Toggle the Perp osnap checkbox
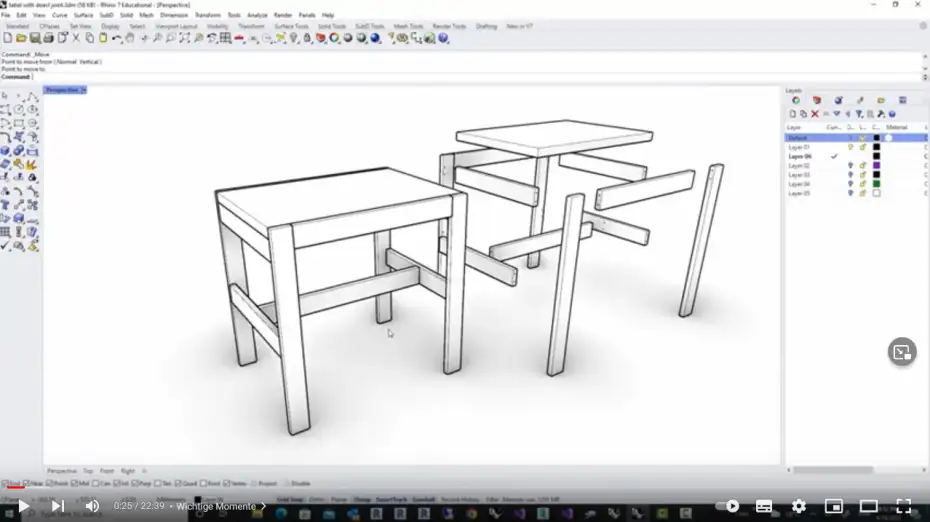The width and height of the screenshot is (930, 522). 135,483
